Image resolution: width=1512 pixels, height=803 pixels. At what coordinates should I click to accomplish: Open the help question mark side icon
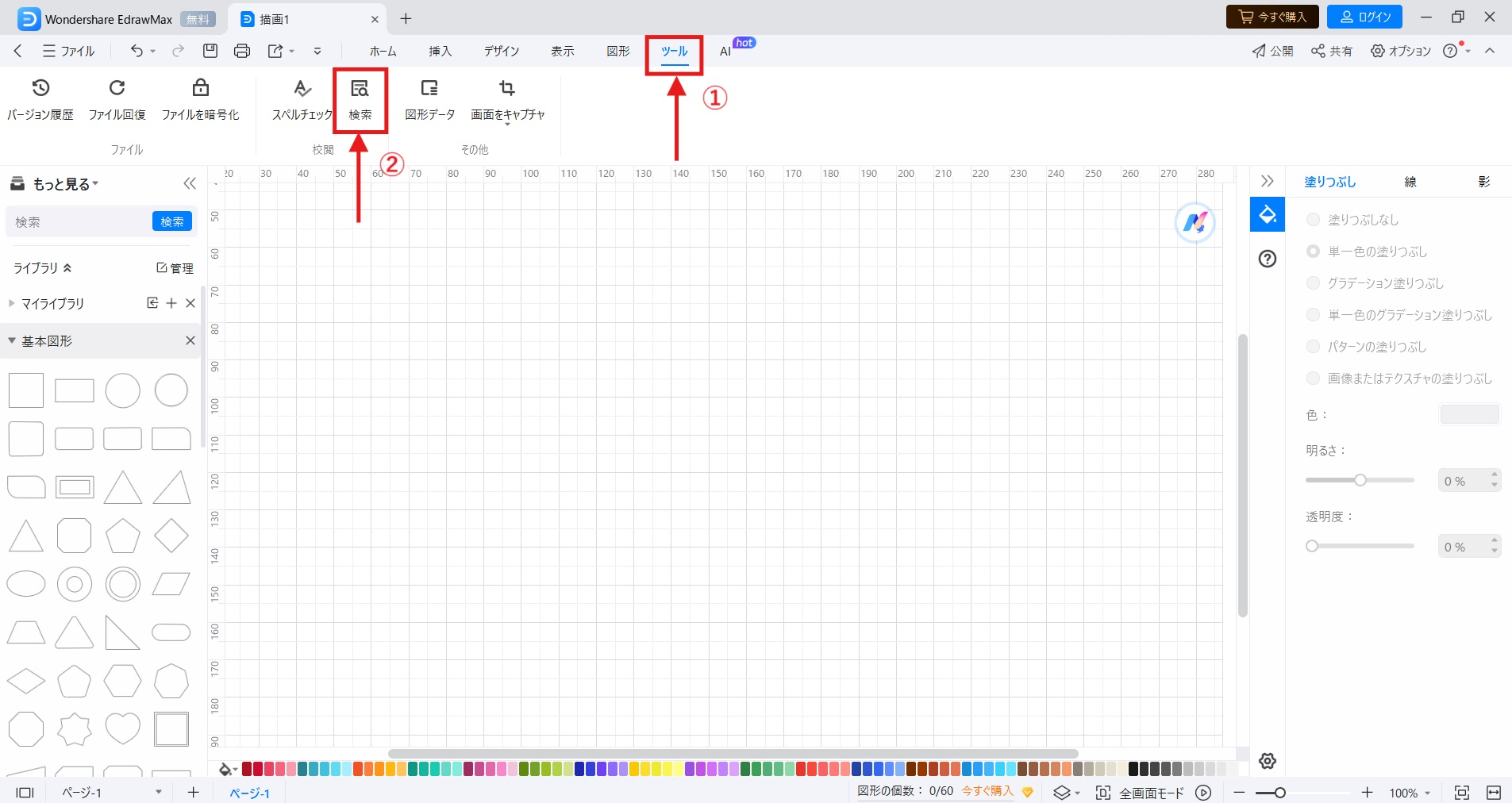click(x=1268, y=259)
